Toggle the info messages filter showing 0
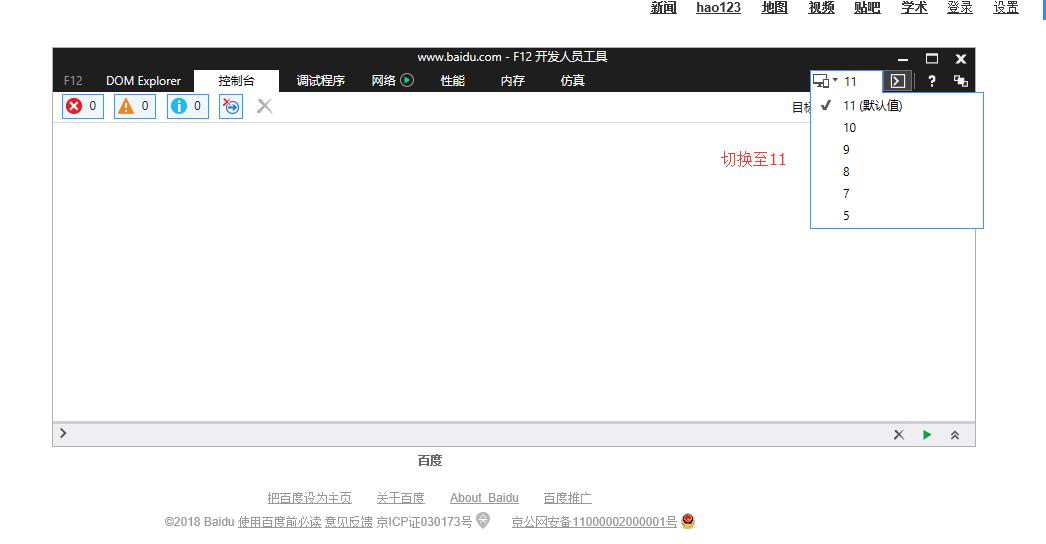1046x544 pixels. coord(187,106)
